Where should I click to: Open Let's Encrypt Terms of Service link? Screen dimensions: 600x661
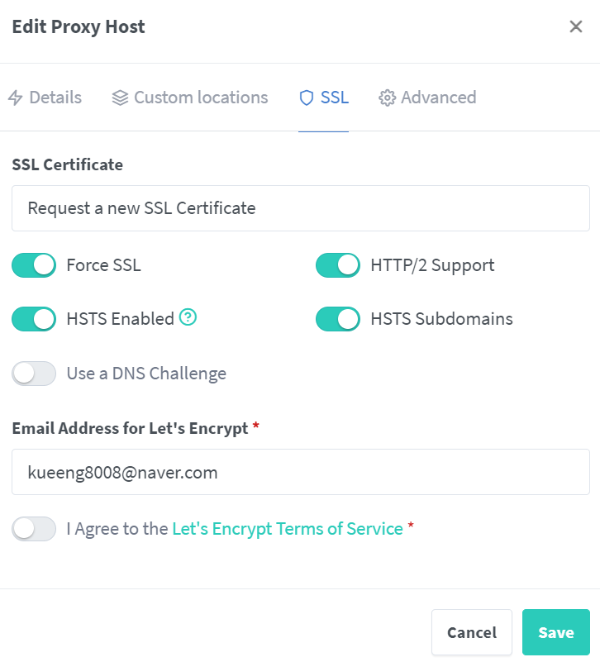[288, 529]
